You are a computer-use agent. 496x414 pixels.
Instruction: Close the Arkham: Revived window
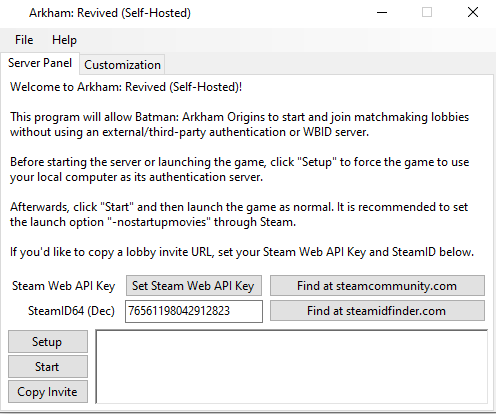(473, 13)
